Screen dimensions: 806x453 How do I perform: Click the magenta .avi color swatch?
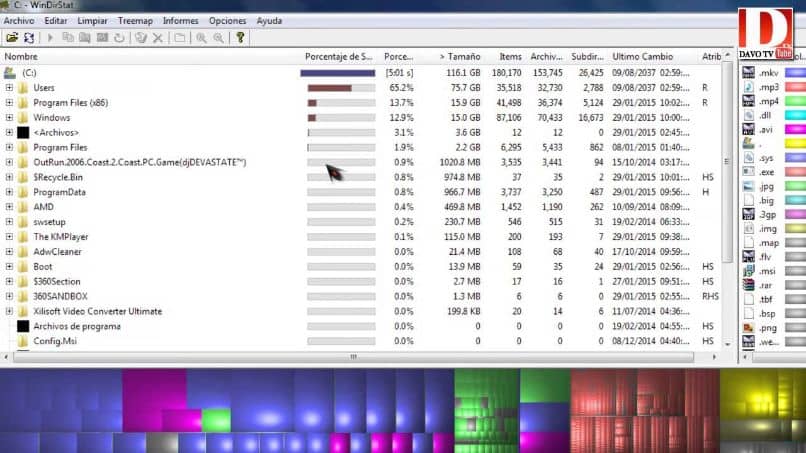795,130
